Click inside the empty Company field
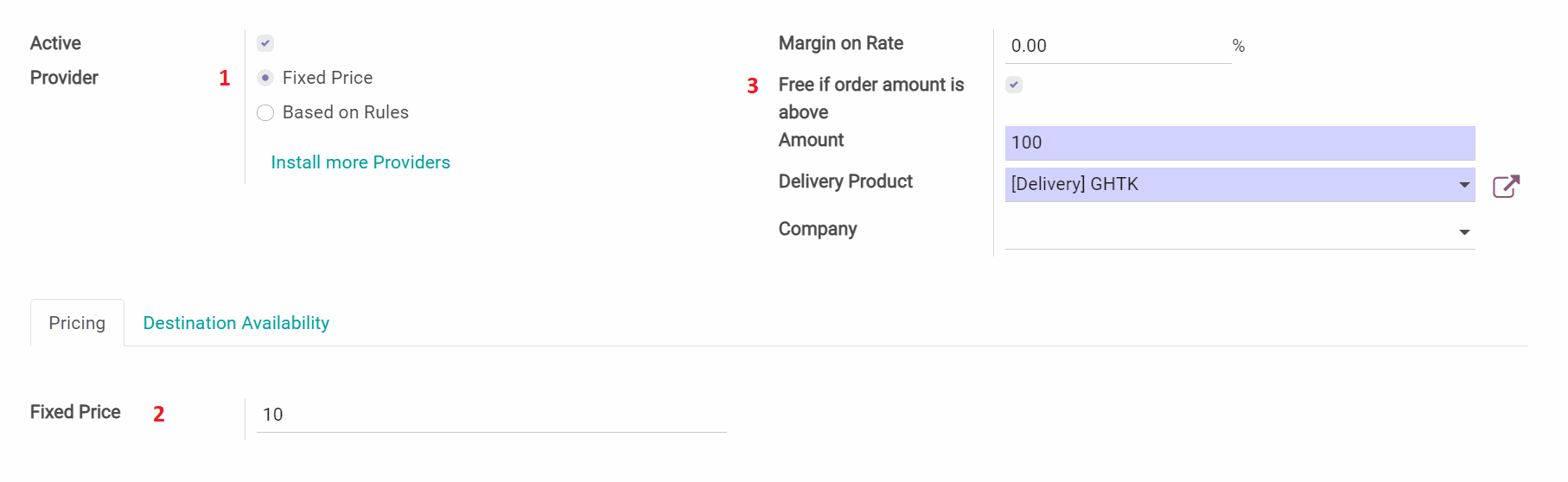Viewport: 1568px width, 482px height. [1227, 231]
